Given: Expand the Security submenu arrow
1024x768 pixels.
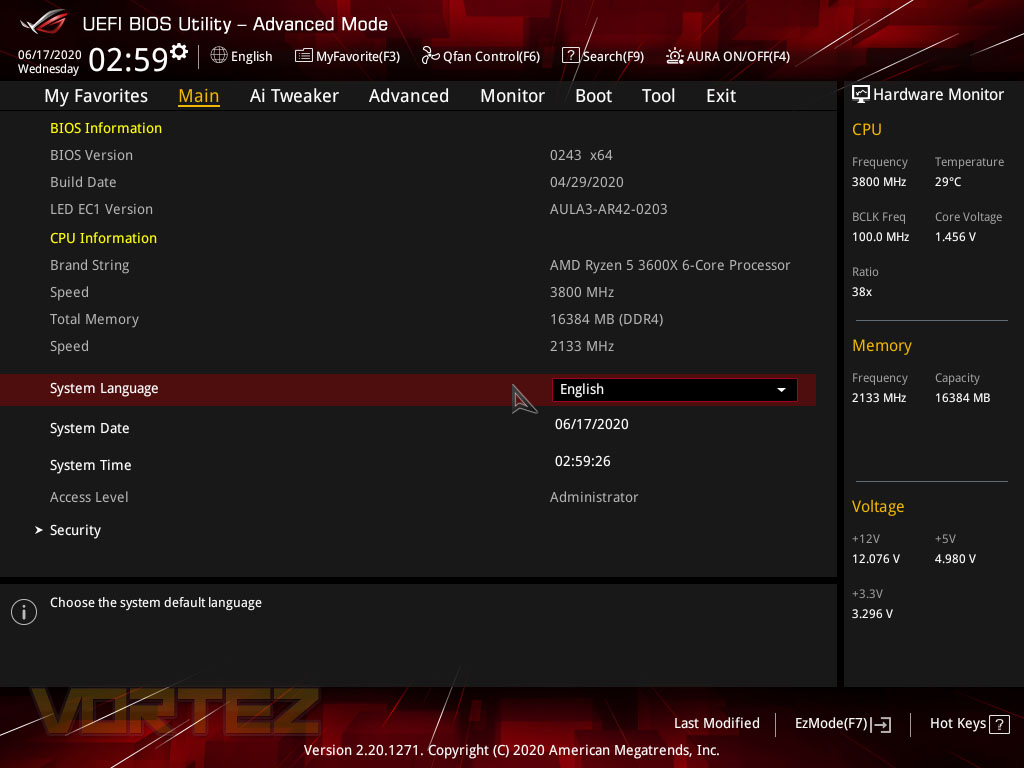Looking at the screenshot, I should pyautogui.click(x=39, y=530).
